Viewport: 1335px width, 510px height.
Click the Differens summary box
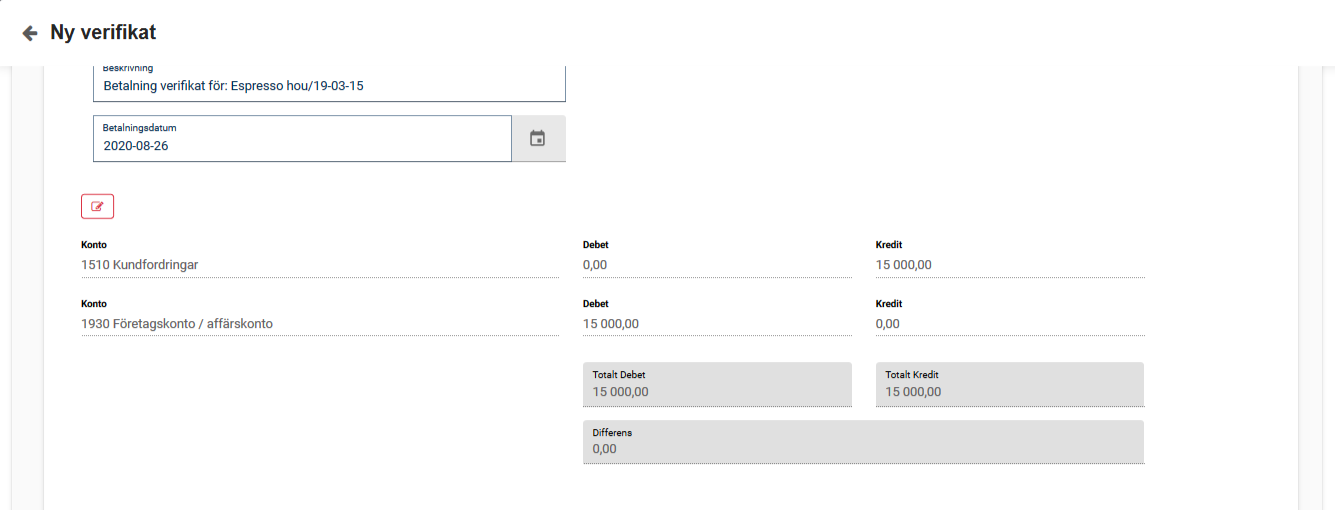click(862, 442)
